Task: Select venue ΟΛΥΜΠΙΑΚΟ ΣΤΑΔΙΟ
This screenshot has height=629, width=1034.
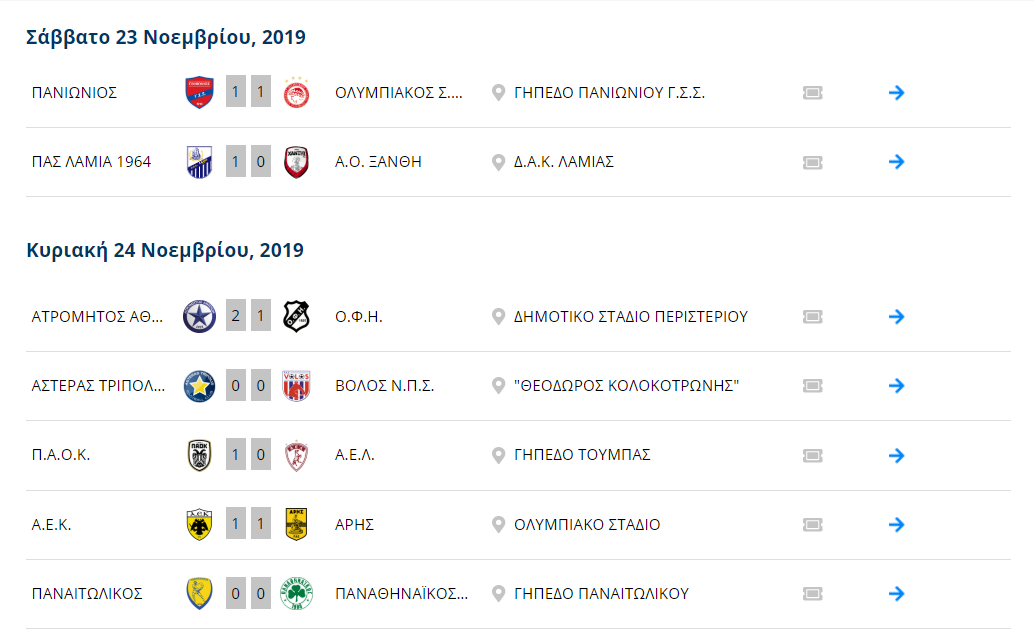Action: [x=587, y=525]
